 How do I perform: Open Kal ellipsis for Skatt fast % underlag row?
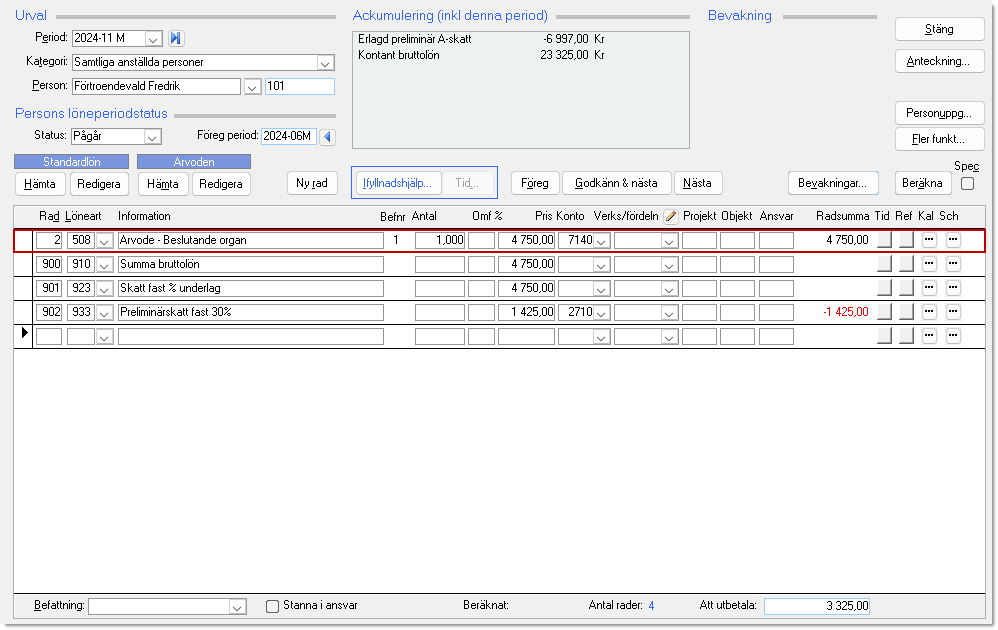tap(929, 288)
